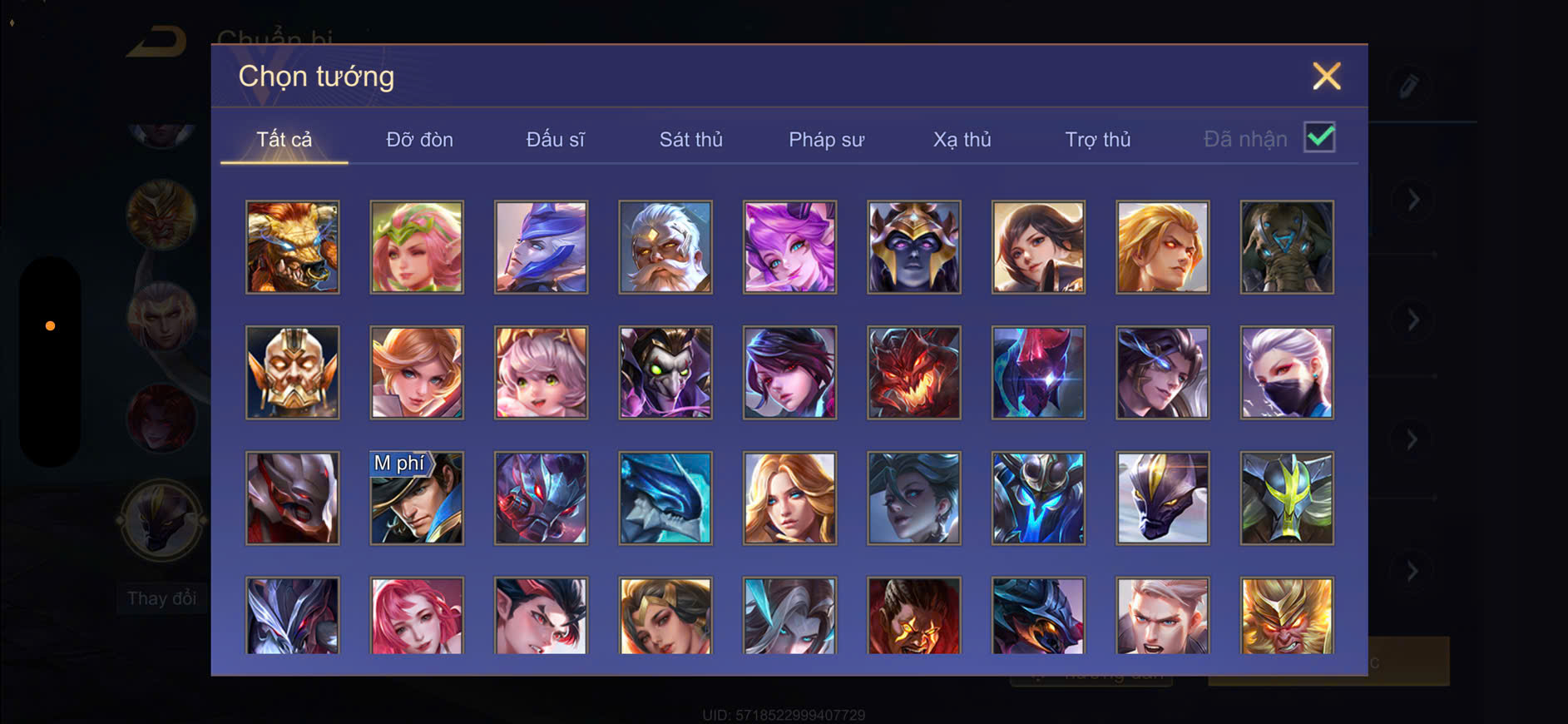Toggle the 'Đã nhận' checkbox

pyautogui.click(x=1319, y=137)
